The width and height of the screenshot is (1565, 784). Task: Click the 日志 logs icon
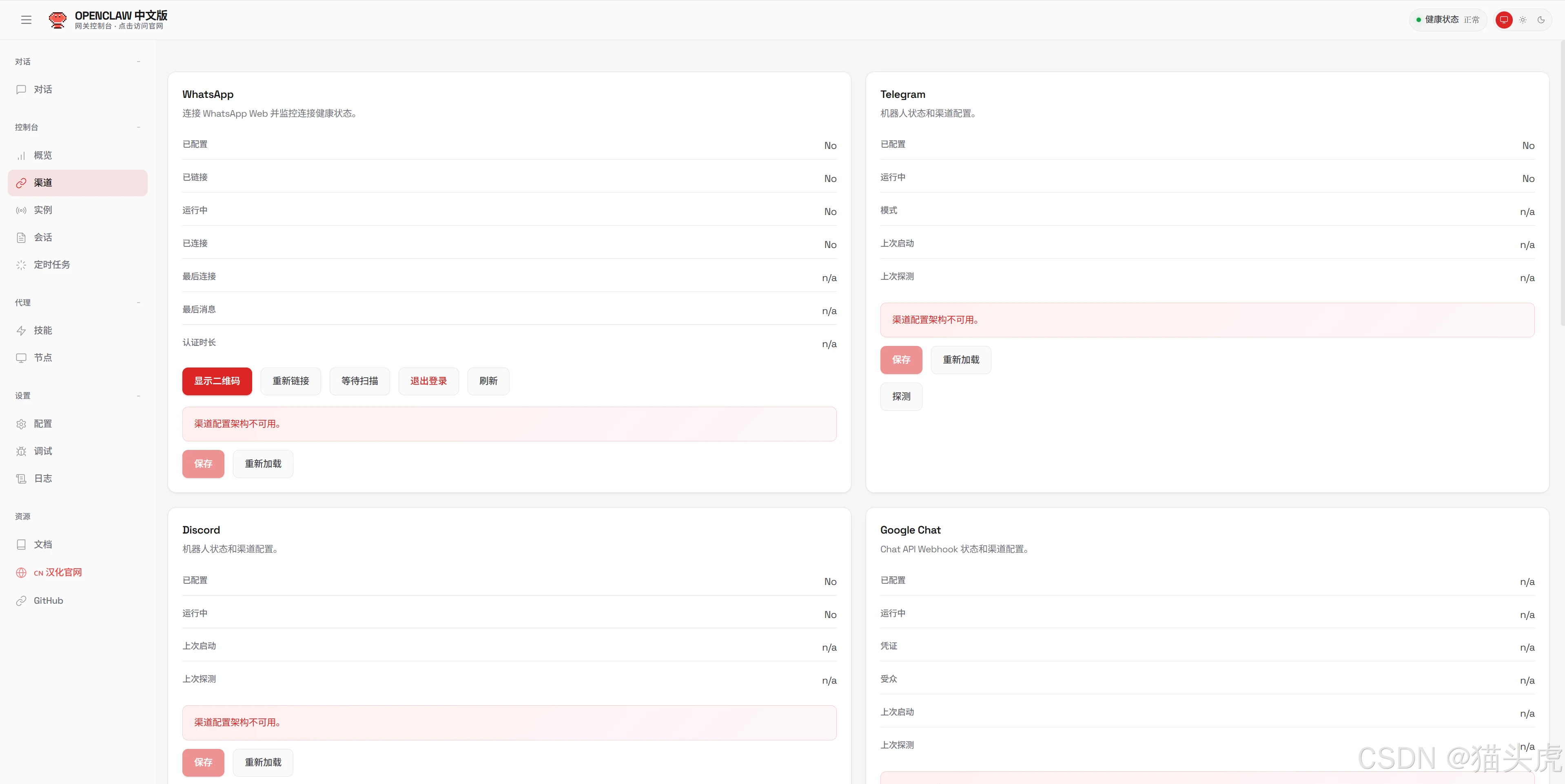click(21, 478)
